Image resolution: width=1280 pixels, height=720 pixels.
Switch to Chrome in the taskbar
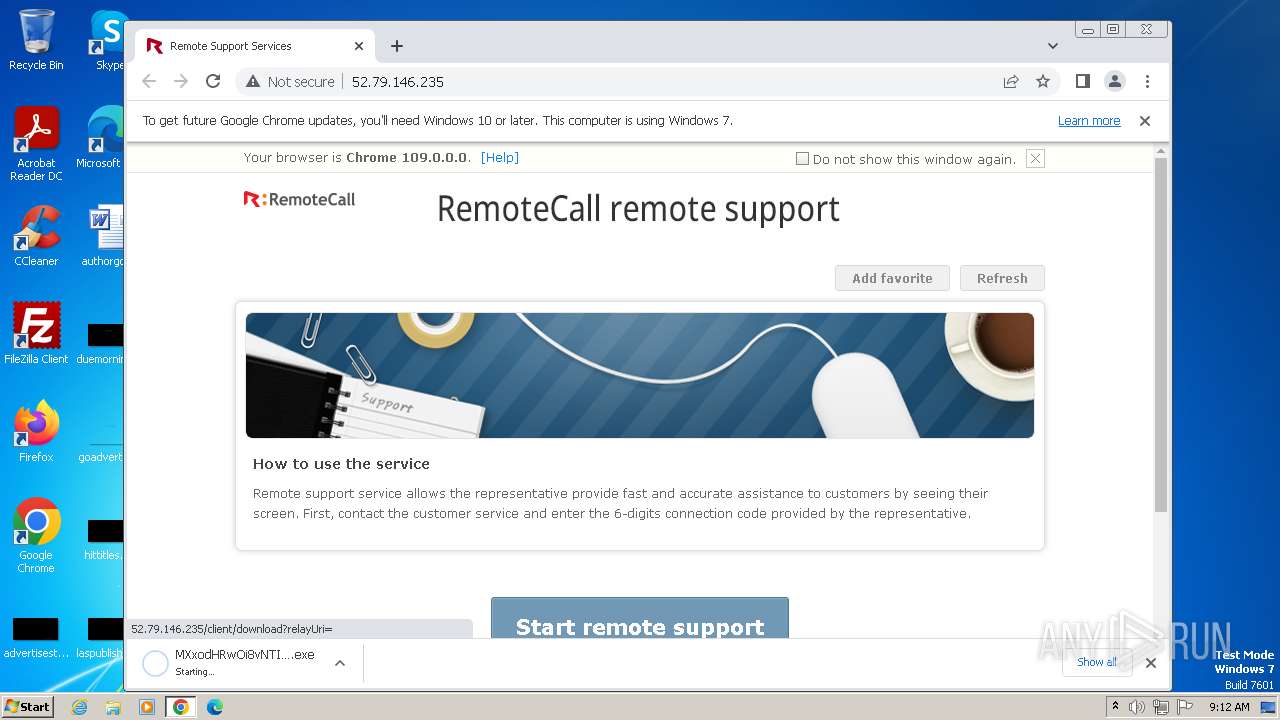pyautogui.click(x=181, y=707)
